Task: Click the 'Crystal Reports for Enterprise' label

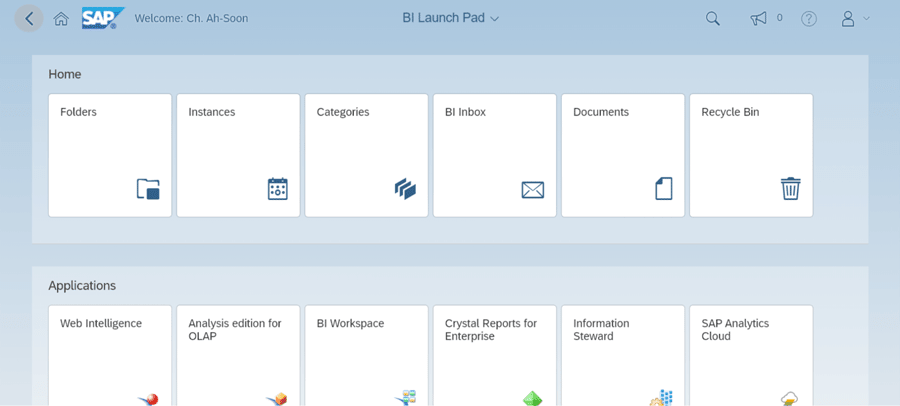Action: click(491, 330)
